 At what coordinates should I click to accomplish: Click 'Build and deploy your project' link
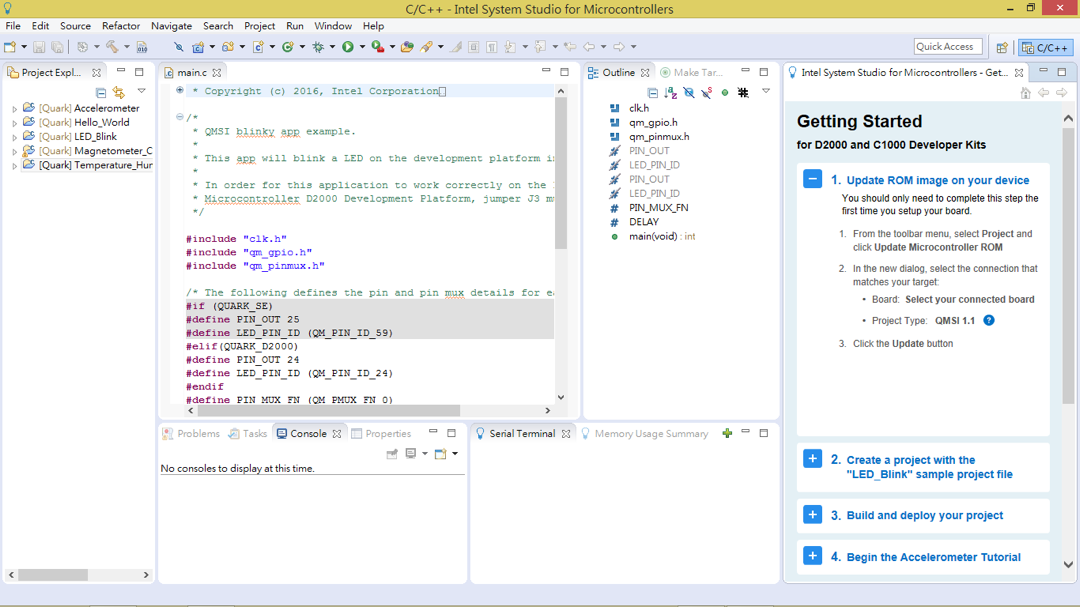(924, 515)
